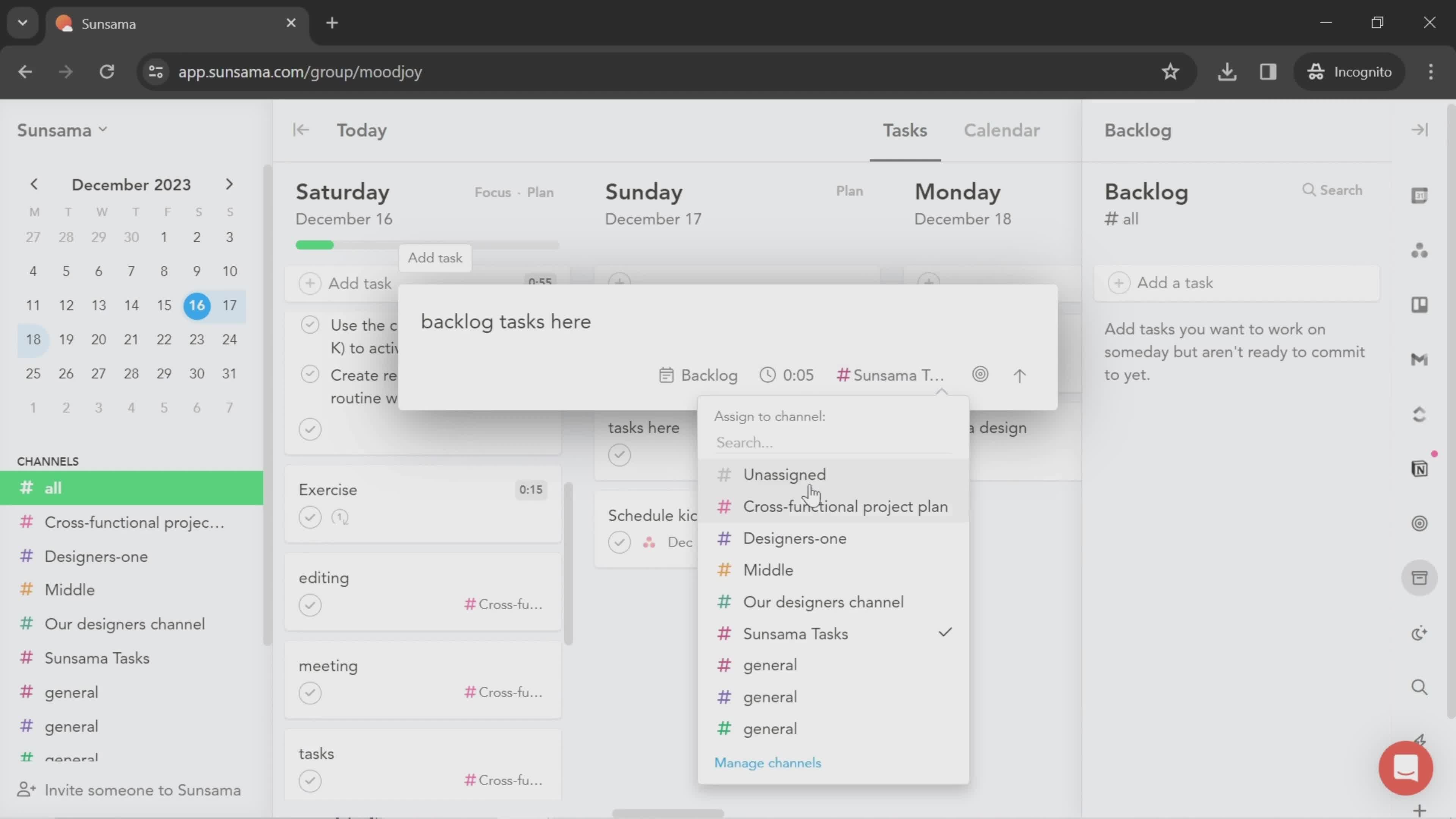Open the Notion integration icon
The image size is (1456, 819).
pyautogui.click(x=1419, y=469)
